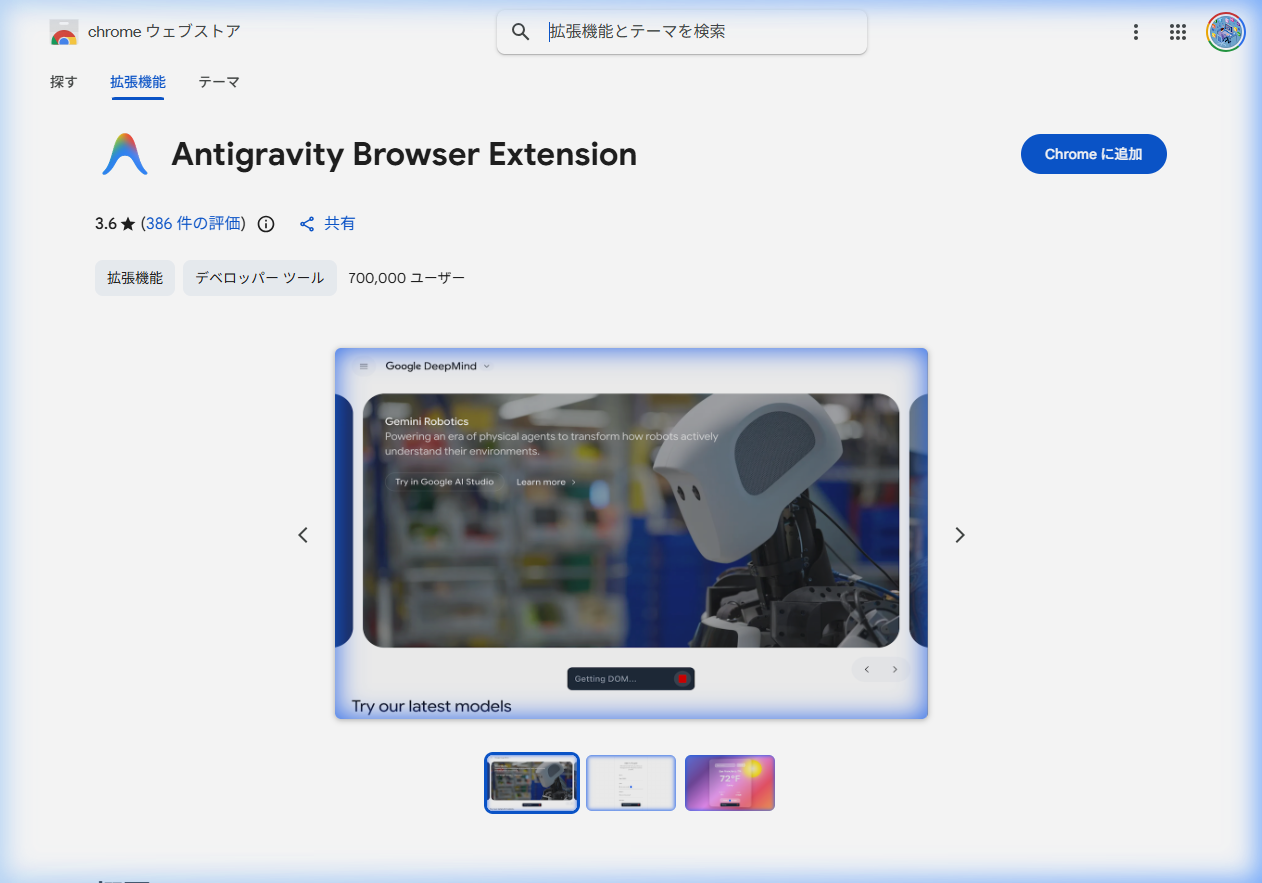Image resolution: width=1262 pixels, height=883 pixels.
Task: Open the 386 件の評価 reviews link
Action: tap(193, 223)
